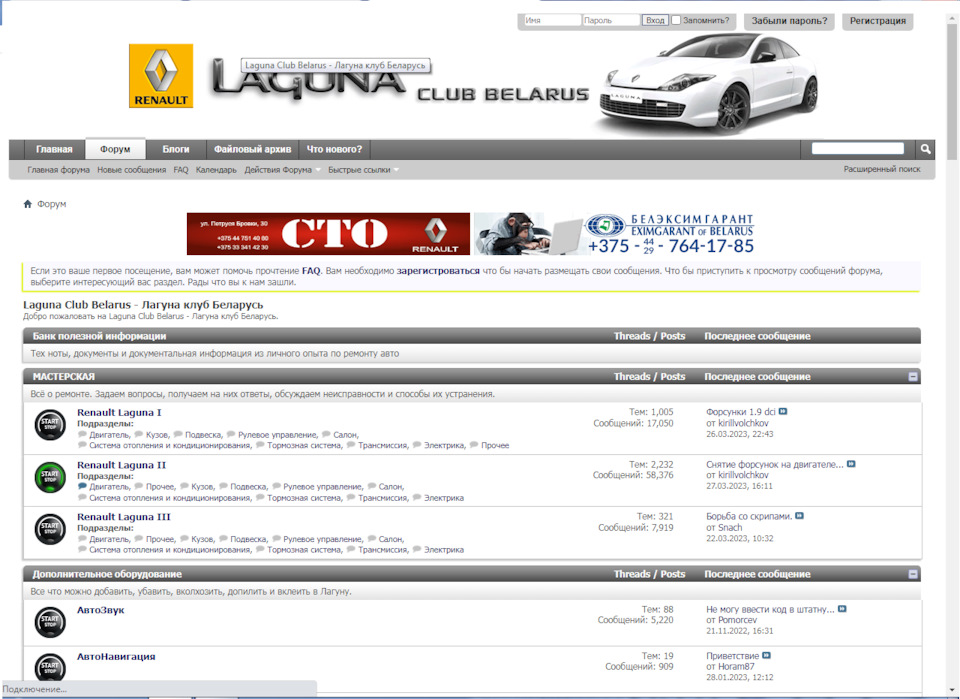Click the Start/Stop icon beside Renault Laguna III
Viewport: 960px width, 699px height.
tap(50, 529)
